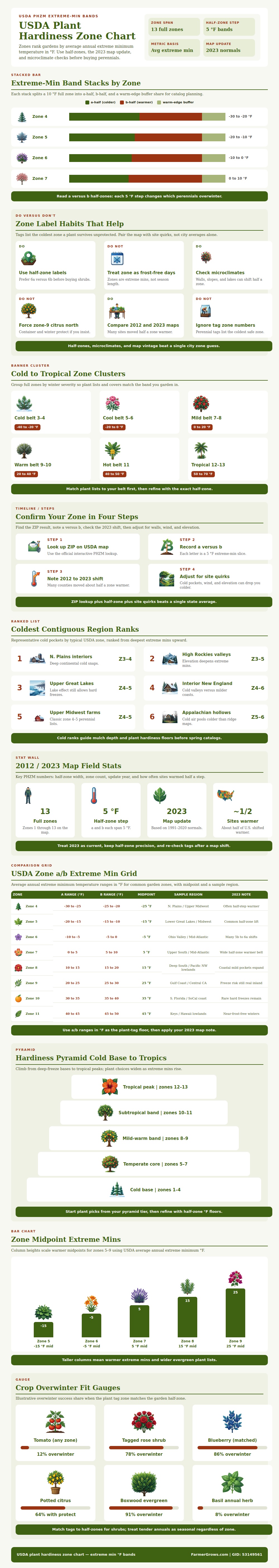
Task: Click the 'MAP UPDATE 2023 normals' header card
Action: (229, 47)
